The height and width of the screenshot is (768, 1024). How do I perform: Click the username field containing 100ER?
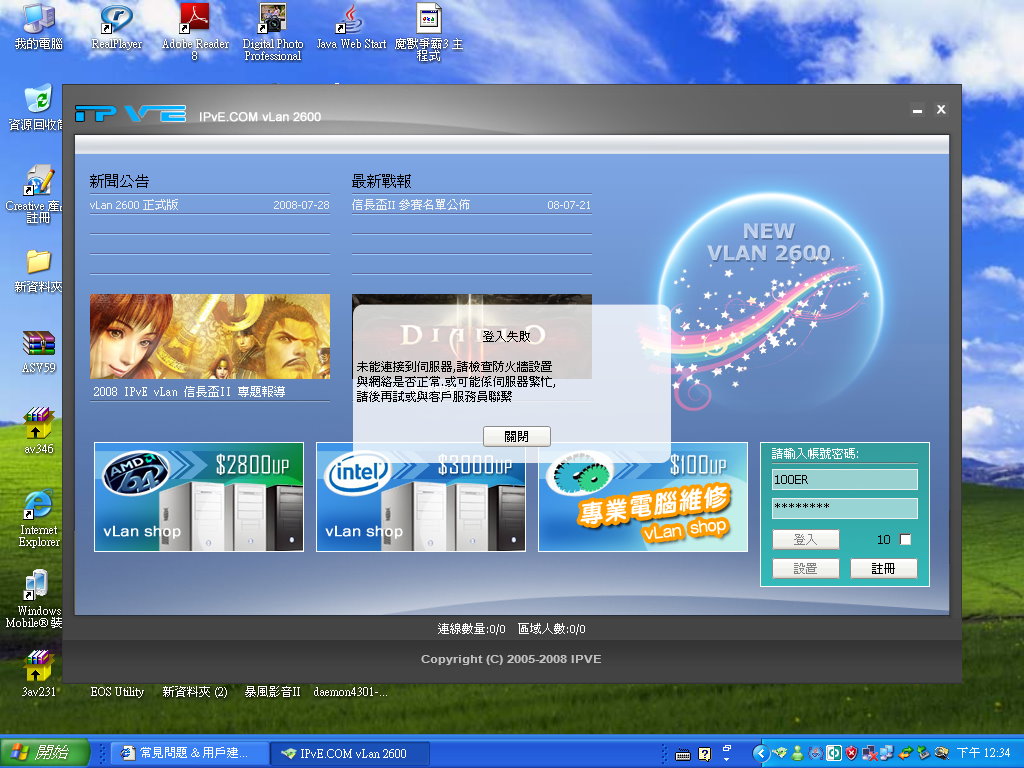pyautogui.click(x=844, y=480)
